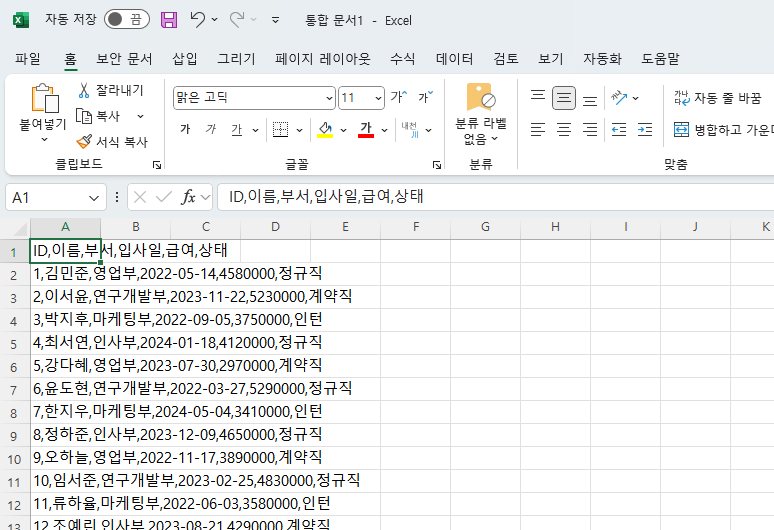Click the formula bar text

tap(326, 196)
